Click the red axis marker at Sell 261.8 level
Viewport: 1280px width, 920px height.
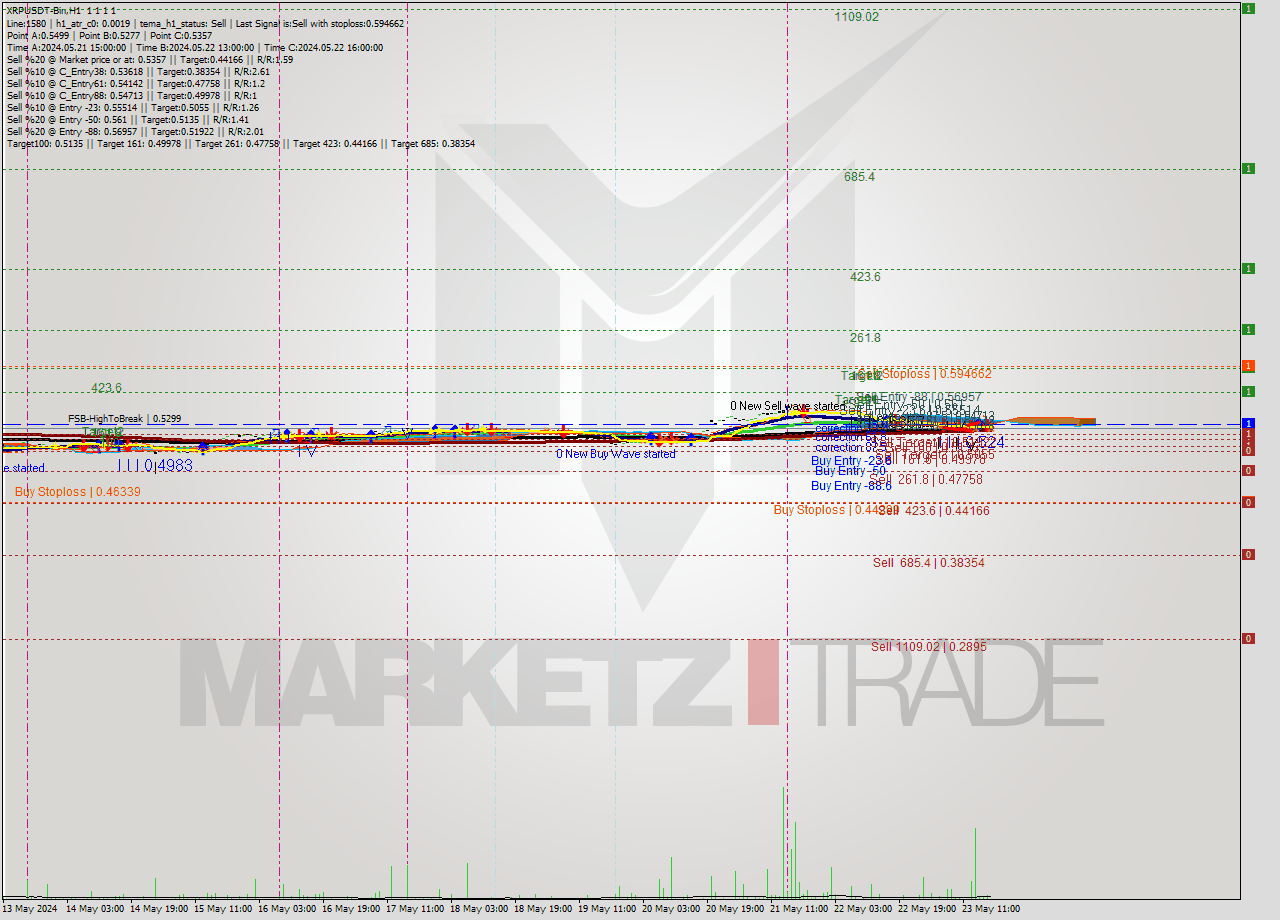(x=1248, y=470)
